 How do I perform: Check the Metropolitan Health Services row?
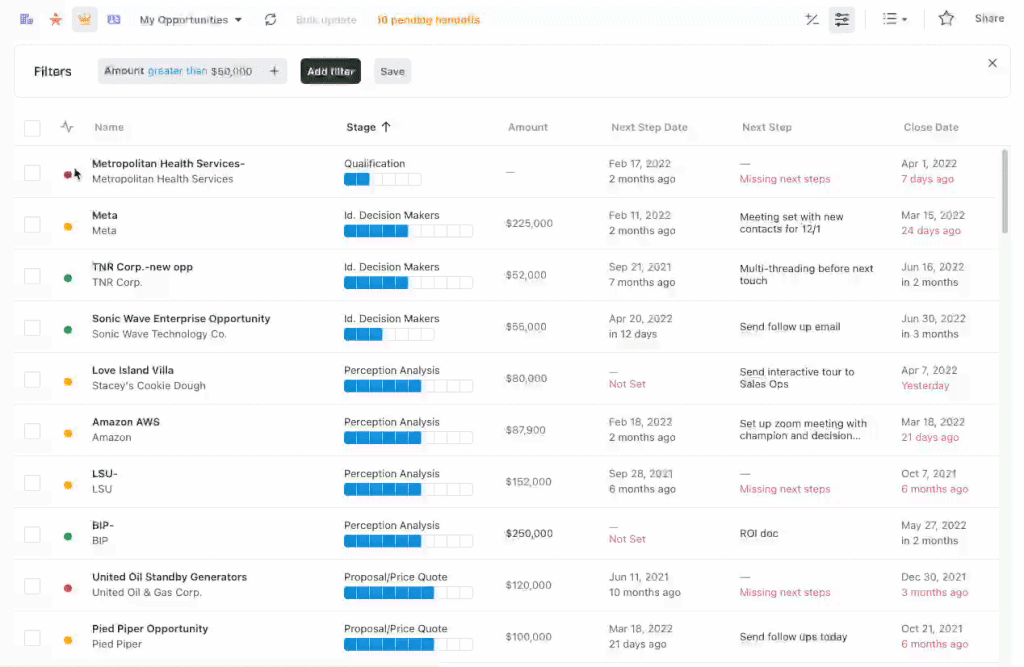(32, 172)
